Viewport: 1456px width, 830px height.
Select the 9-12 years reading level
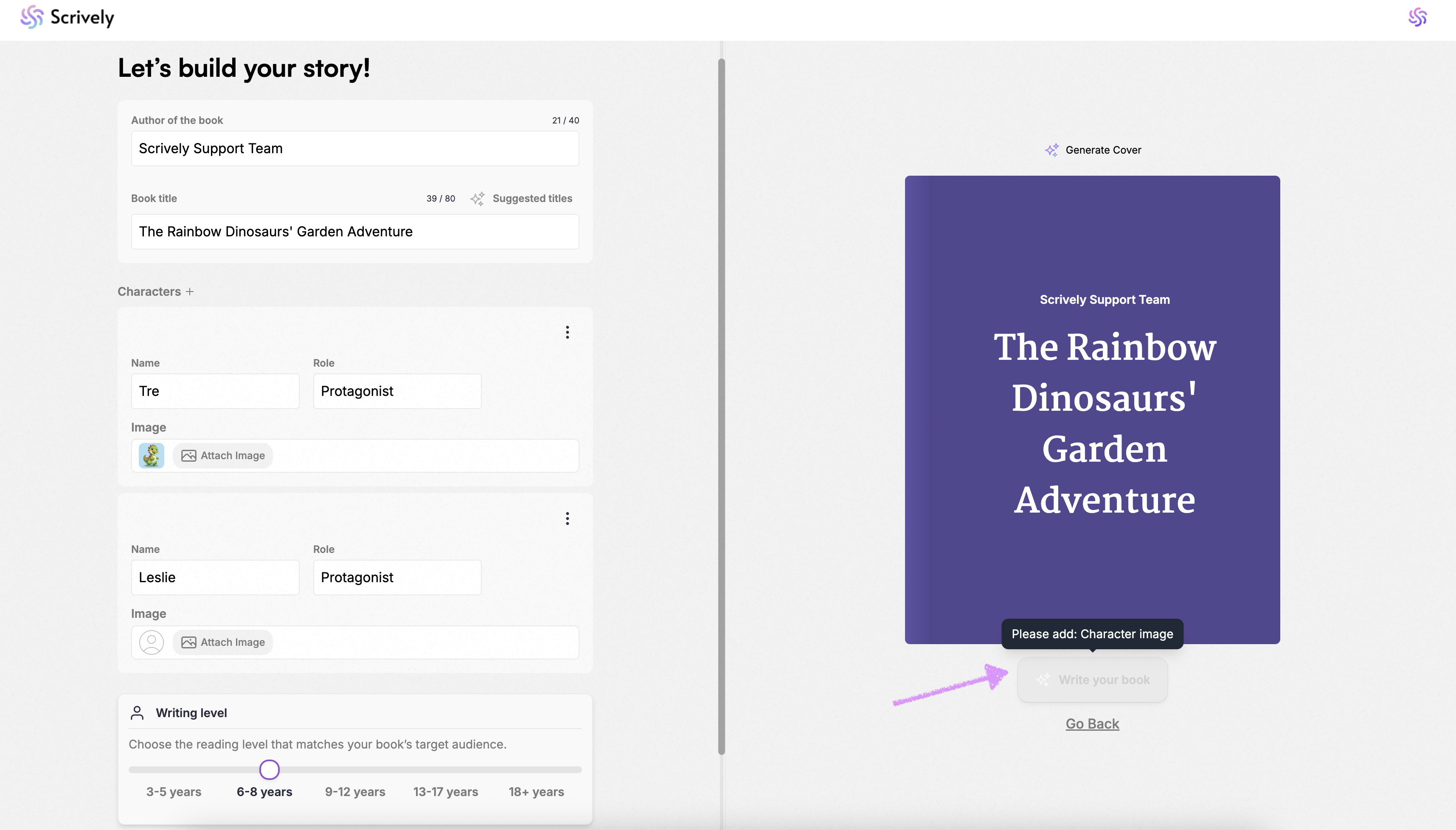click(354, 792)
